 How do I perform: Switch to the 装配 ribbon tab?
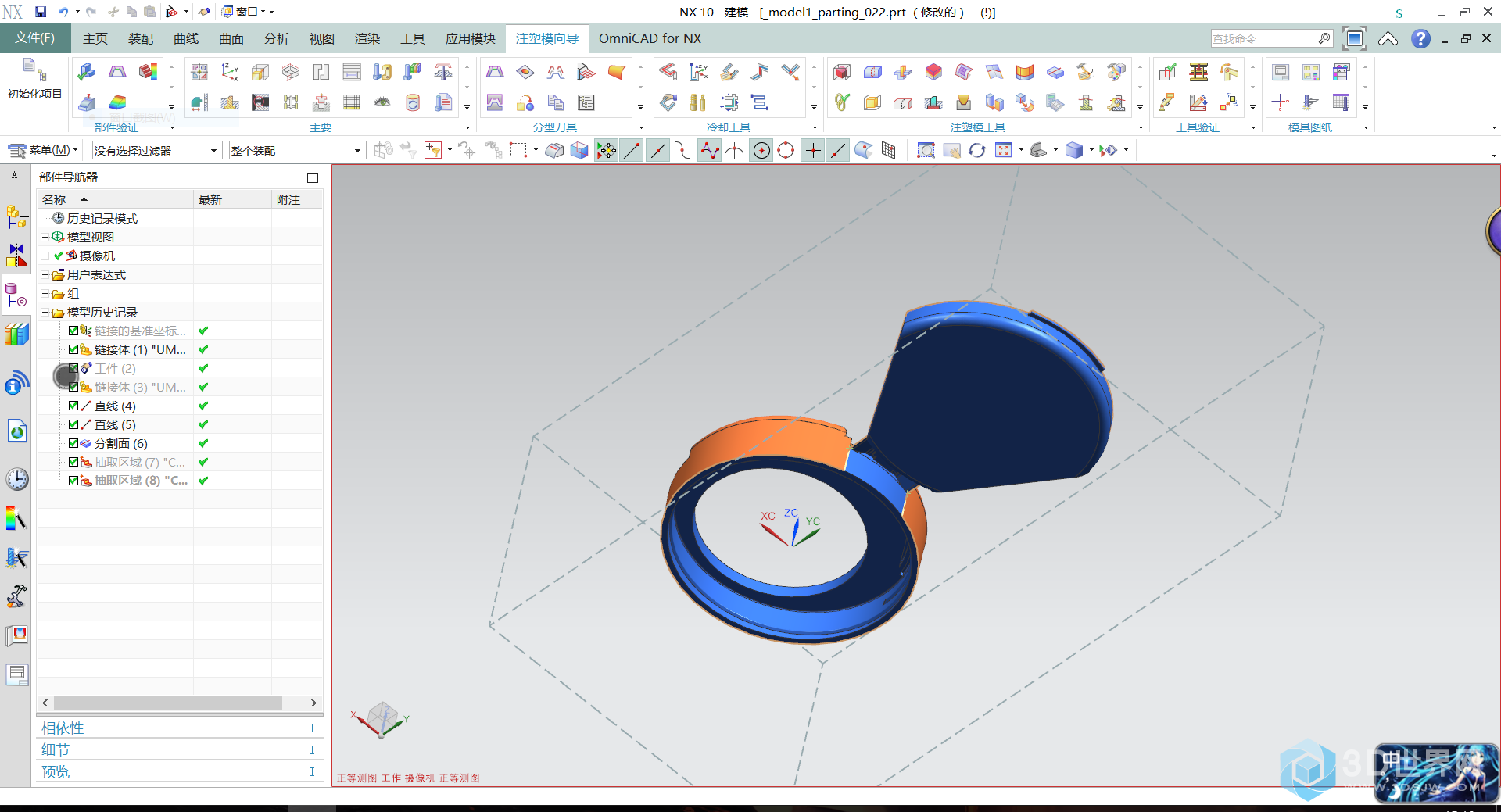(x=141, y=38)
